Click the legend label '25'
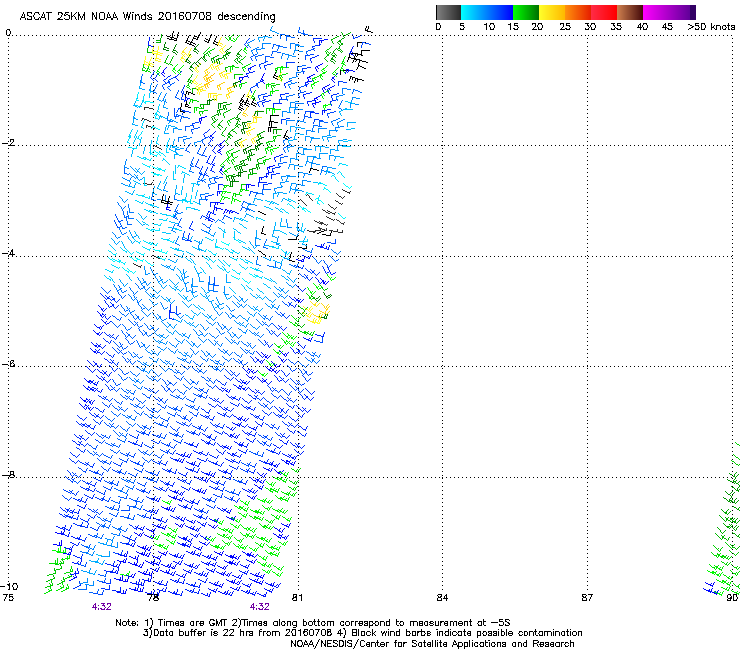740x650 pixels. 565,27
